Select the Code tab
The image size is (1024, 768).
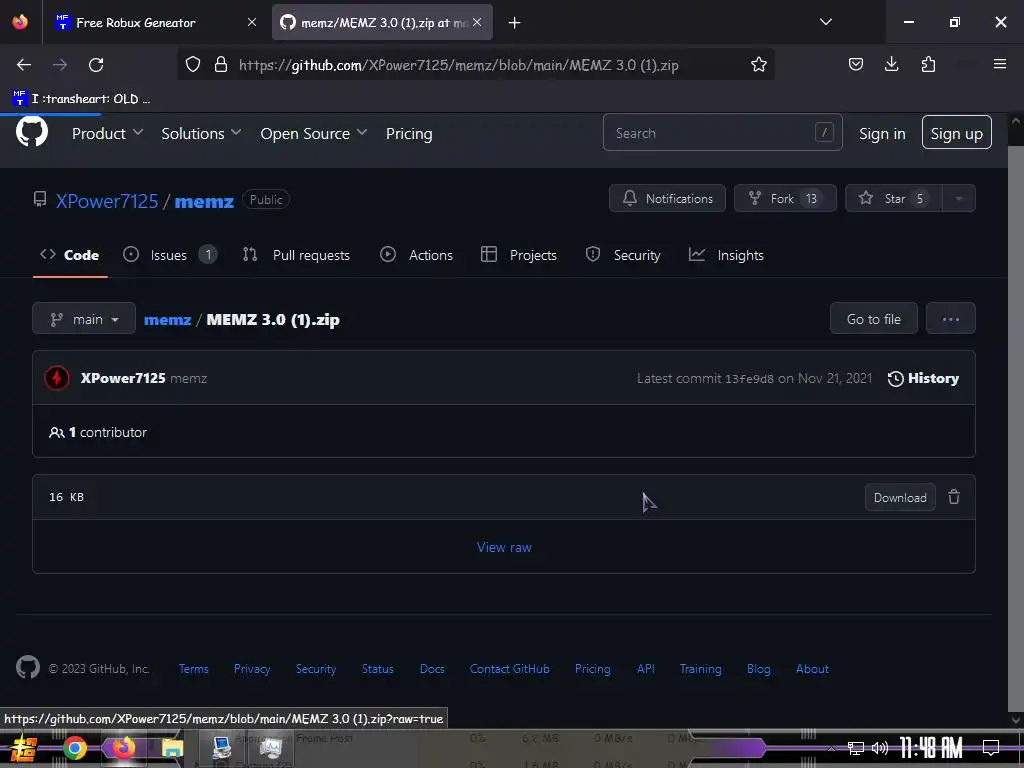point(70,255)
